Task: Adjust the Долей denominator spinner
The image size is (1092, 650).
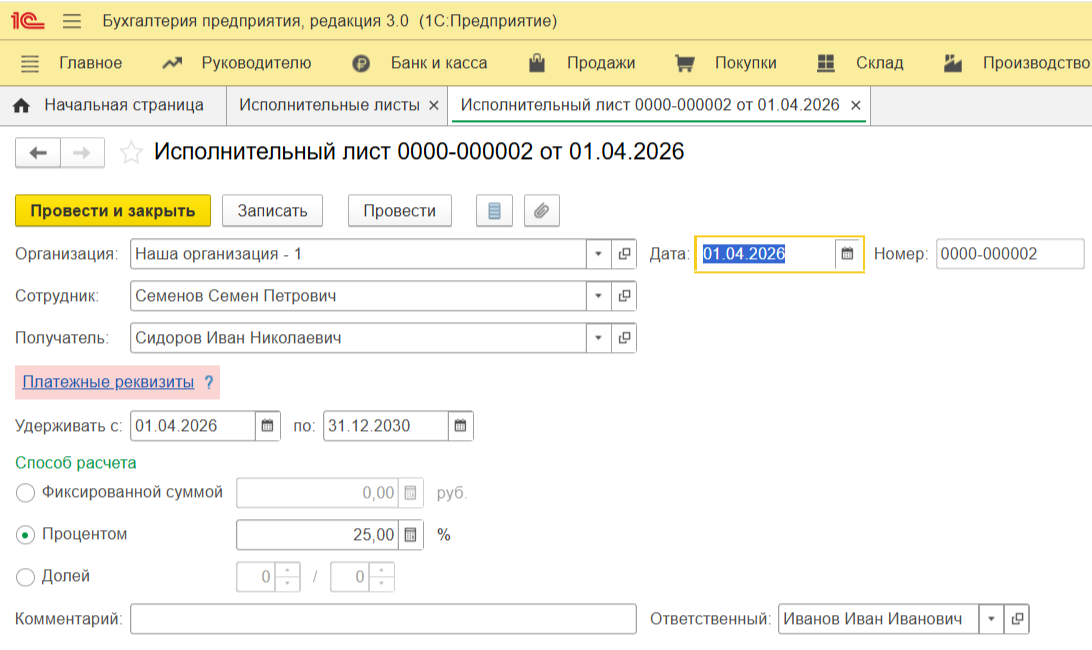Action: (x=382, y=577)
